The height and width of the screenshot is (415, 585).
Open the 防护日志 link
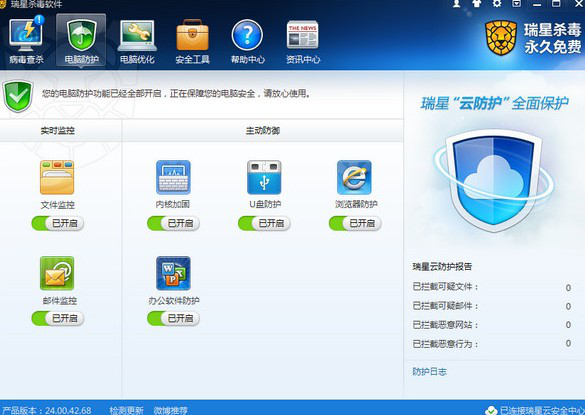point(429,371)
